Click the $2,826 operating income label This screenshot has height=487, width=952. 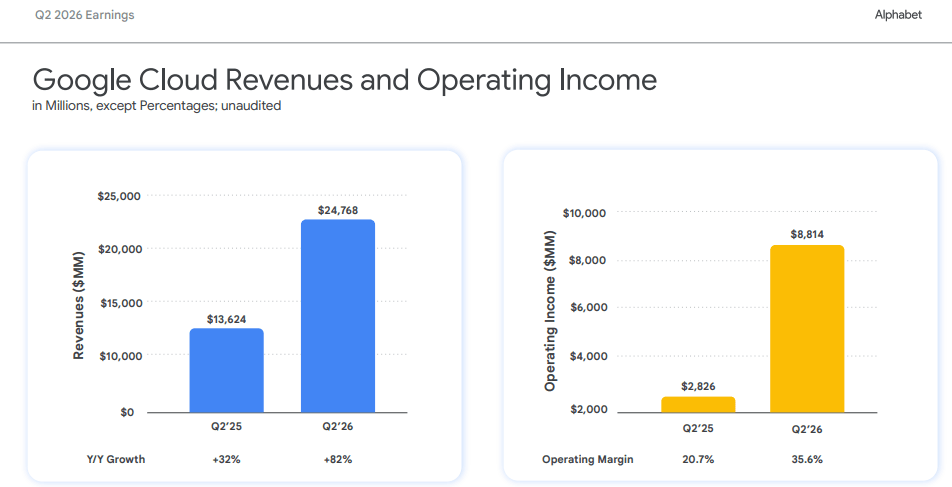[698, 386]
